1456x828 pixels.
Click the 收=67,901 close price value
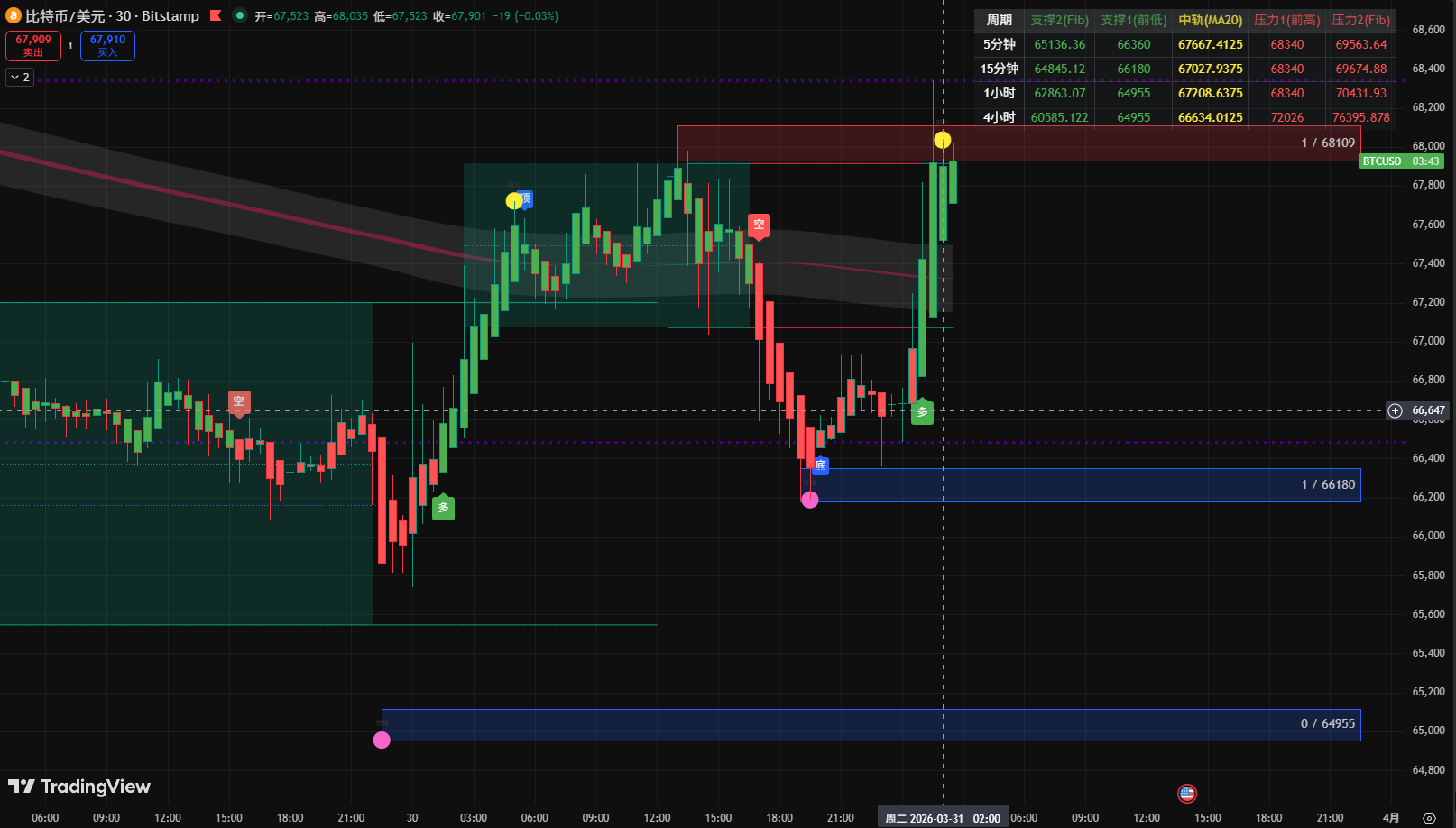coord(460,16)
